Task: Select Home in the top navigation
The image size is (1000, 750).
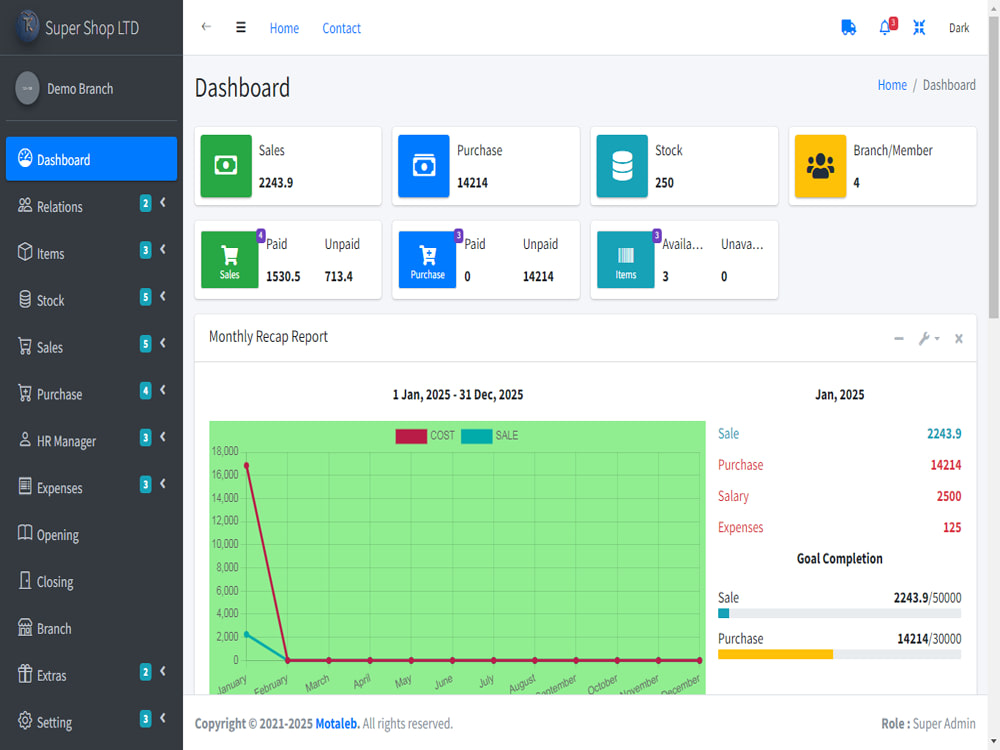Action: tap(284, 28)
